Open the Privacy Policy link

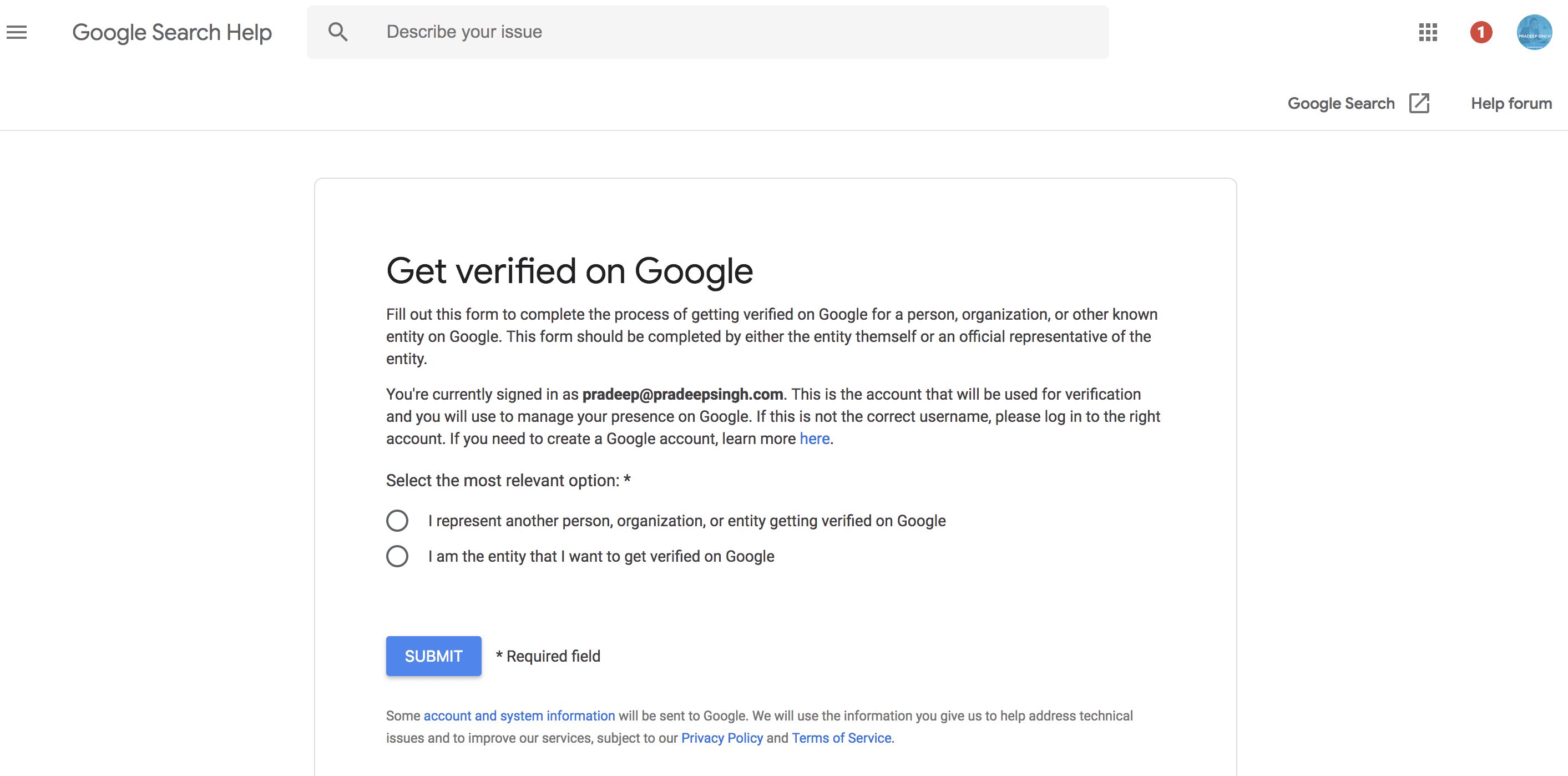(x=721, y=738)
